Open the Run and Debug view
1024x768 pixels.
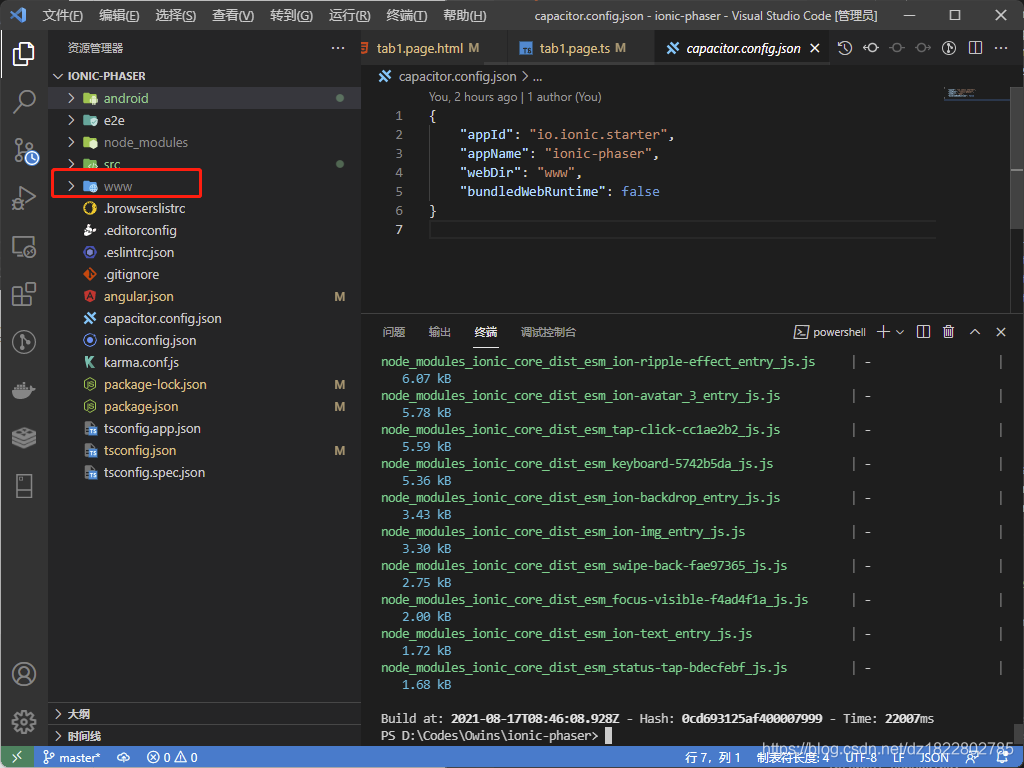pyautogui.click(x=24, y=198)
